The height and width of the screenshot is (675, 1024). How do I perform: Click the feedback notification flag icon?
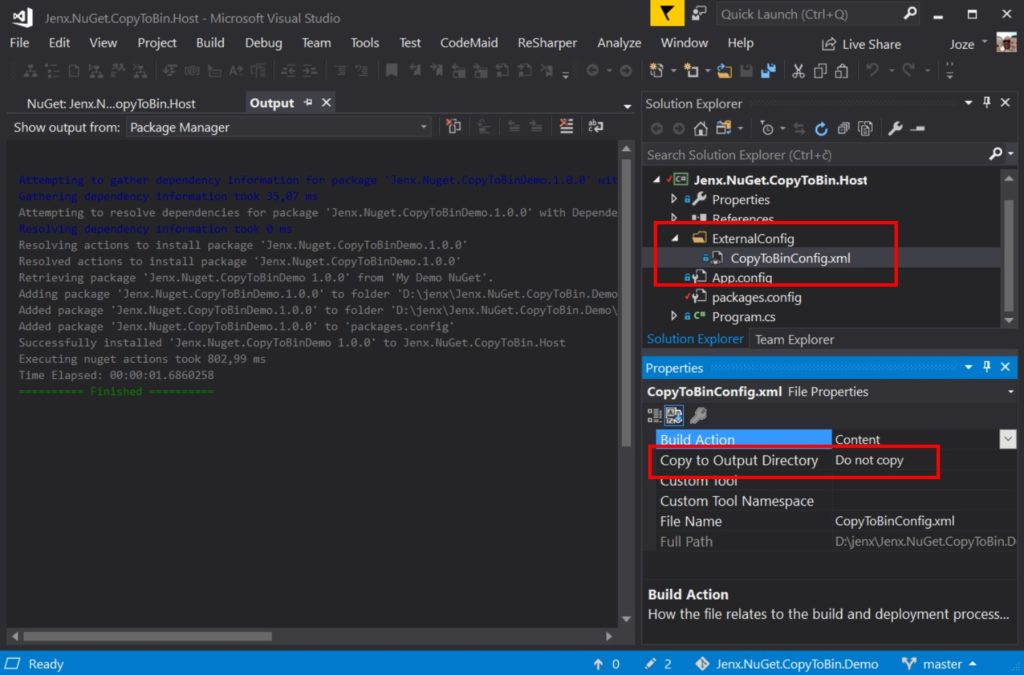point(667,14)
